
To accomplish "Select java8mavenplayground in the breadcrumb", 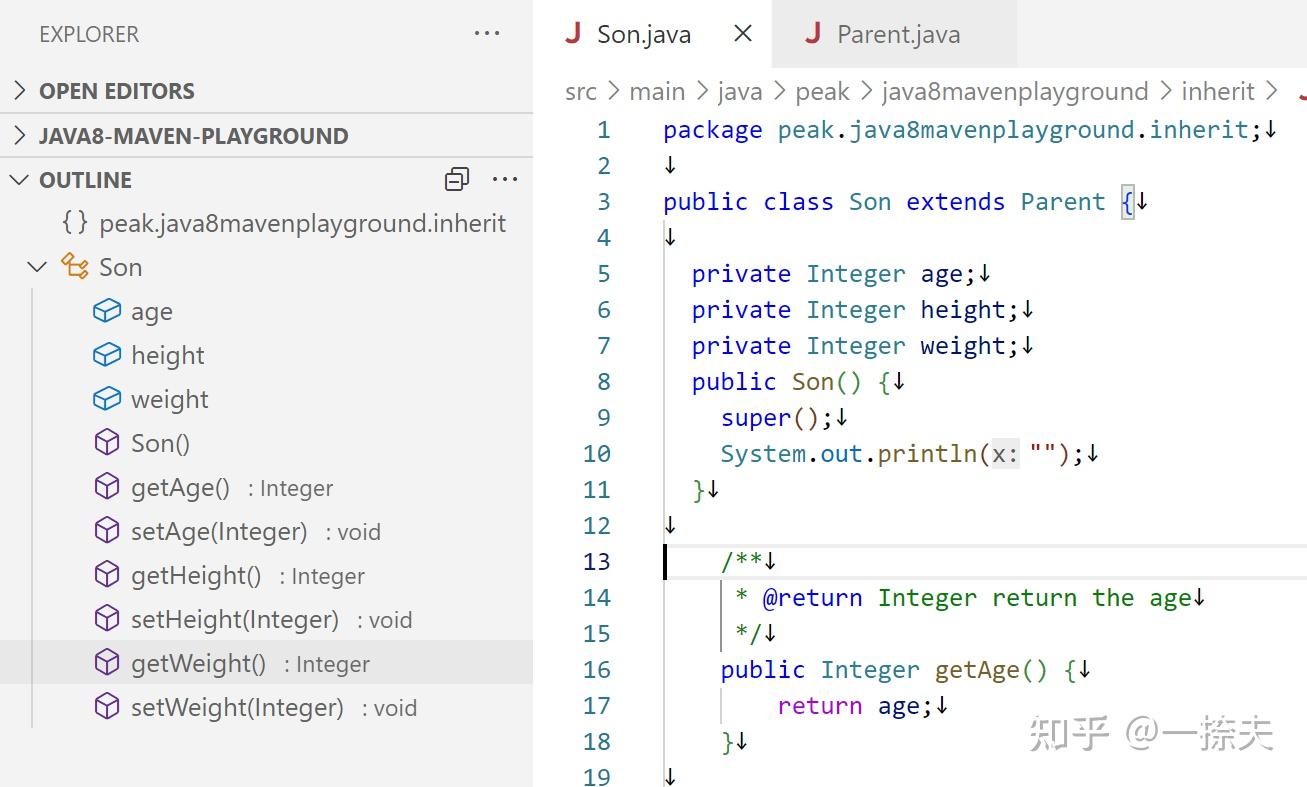I will 1015,91.
